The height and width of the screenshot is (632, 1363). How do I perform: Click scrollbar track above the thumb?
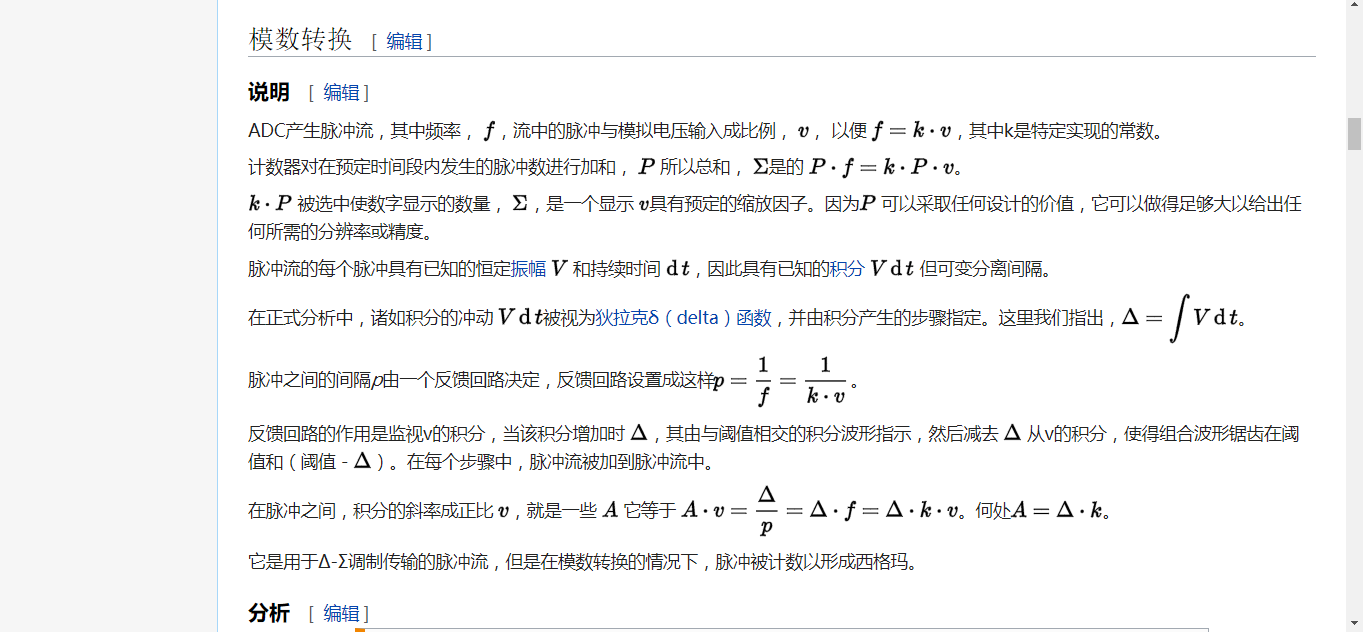click(x=1354, y=60)
